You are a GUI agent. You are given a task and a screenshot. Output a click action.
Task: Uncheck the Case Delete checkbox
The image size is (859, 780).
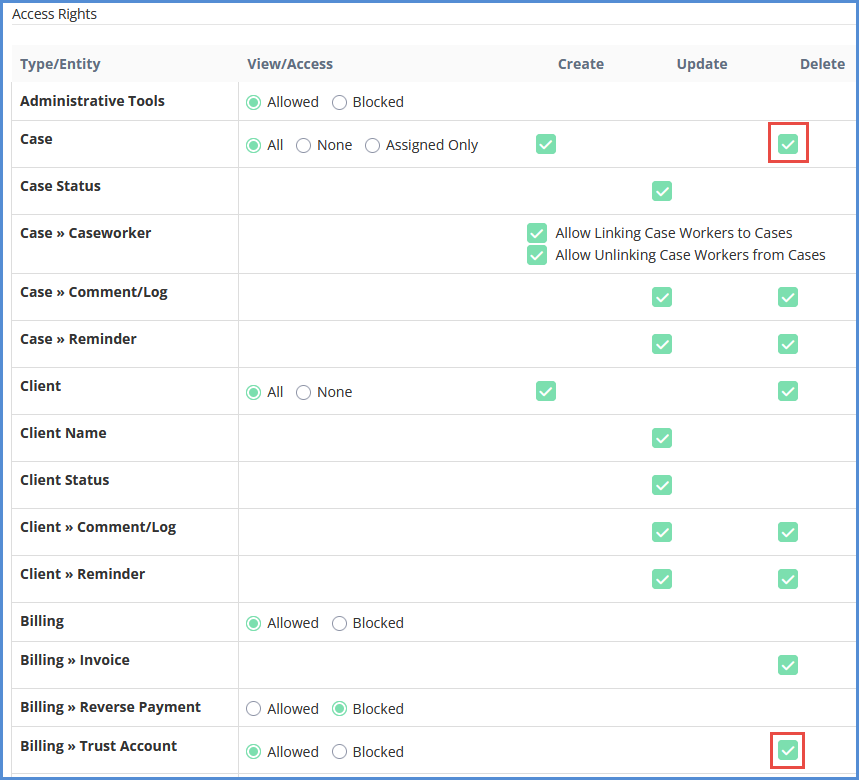pyautogui.click(x=788, y=144)
